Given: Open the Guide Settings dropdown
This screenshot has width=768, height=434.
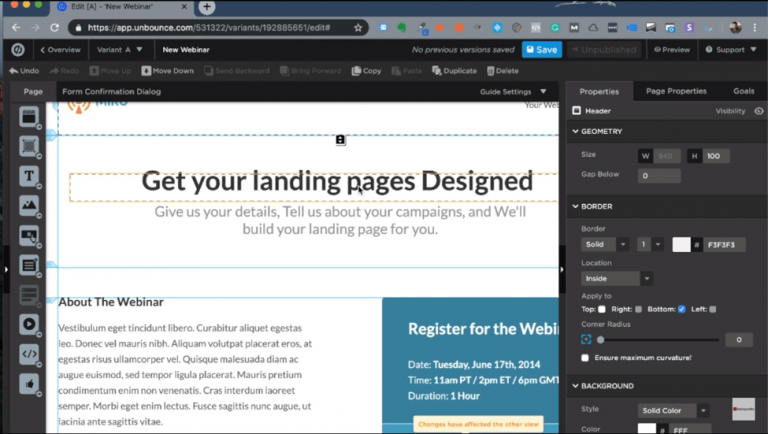Looking at the screenshot, I should pyautogui.click(x=513, y=92).
